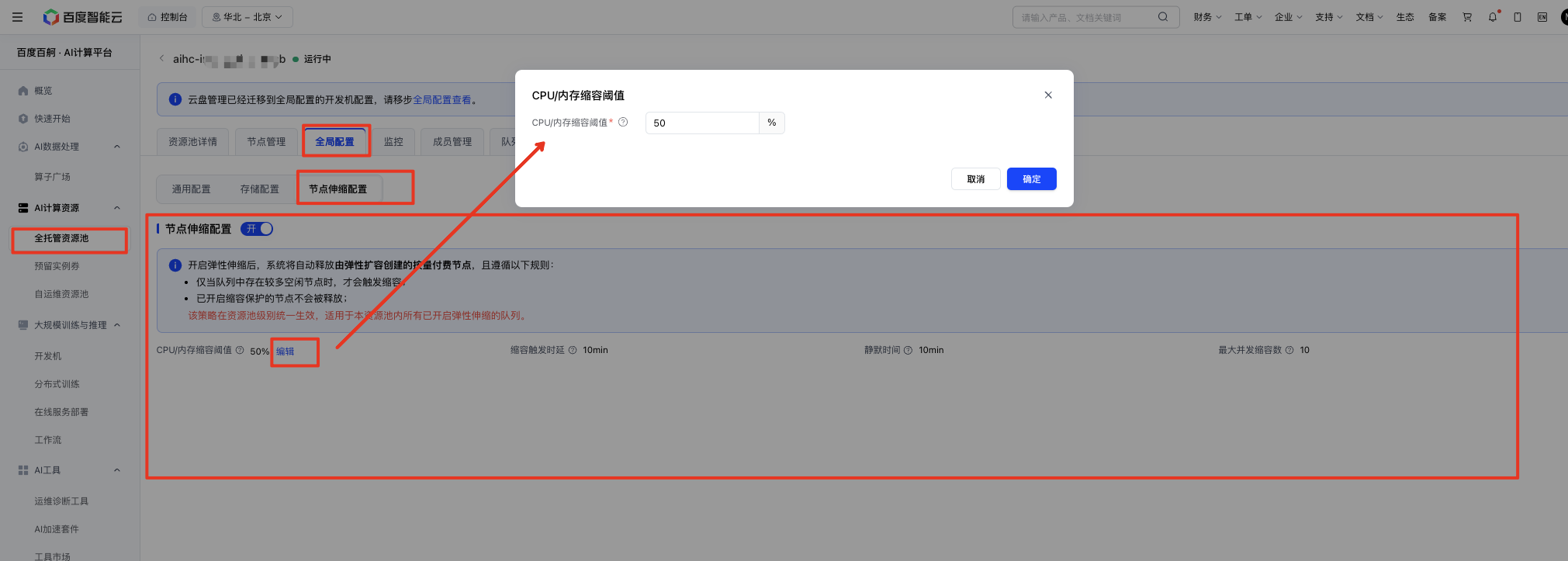Click the threshold input showing 50

702,123
